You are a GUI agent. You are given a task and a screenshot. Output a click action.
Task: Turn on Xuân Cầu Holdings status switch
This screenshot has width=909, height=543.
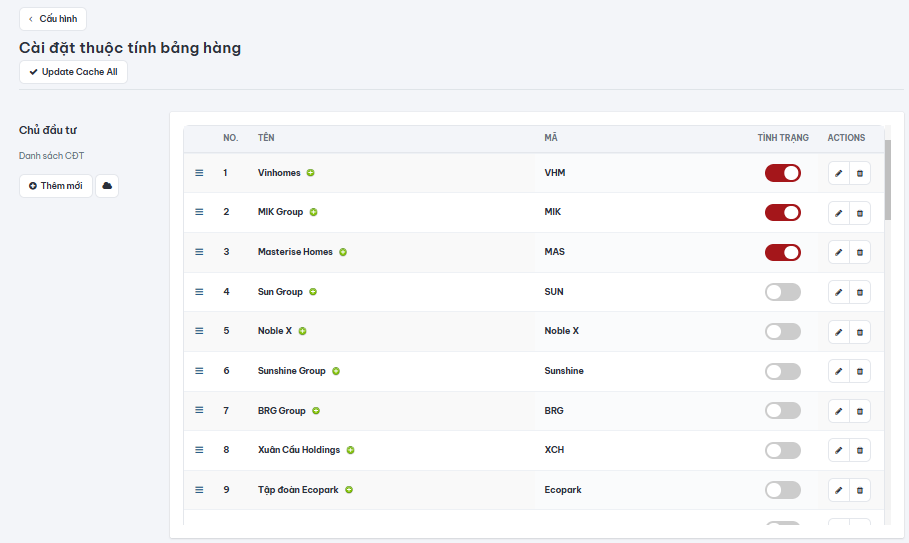coord(783,450)
